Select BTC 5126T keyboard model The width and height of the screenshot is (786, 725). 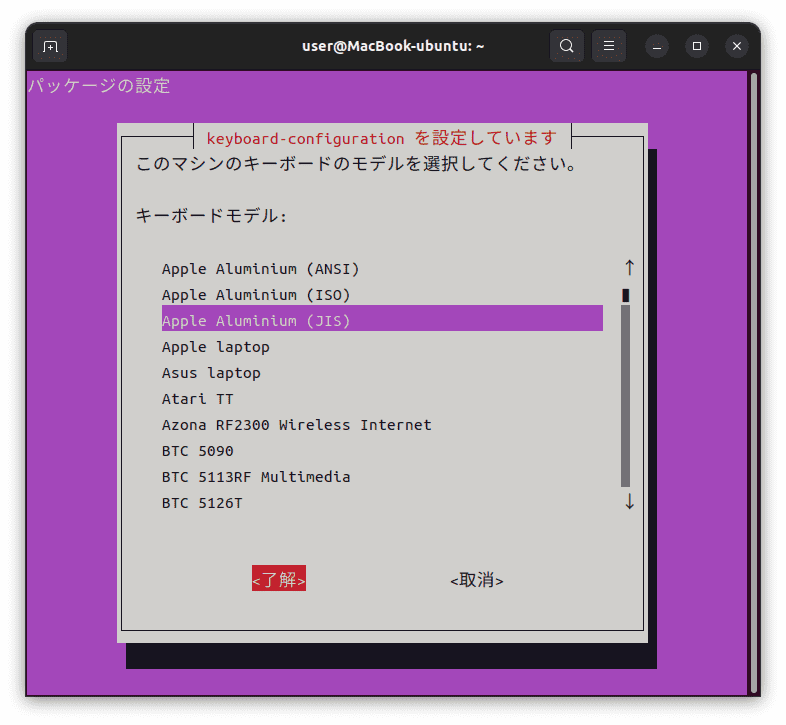click(382, 503)
